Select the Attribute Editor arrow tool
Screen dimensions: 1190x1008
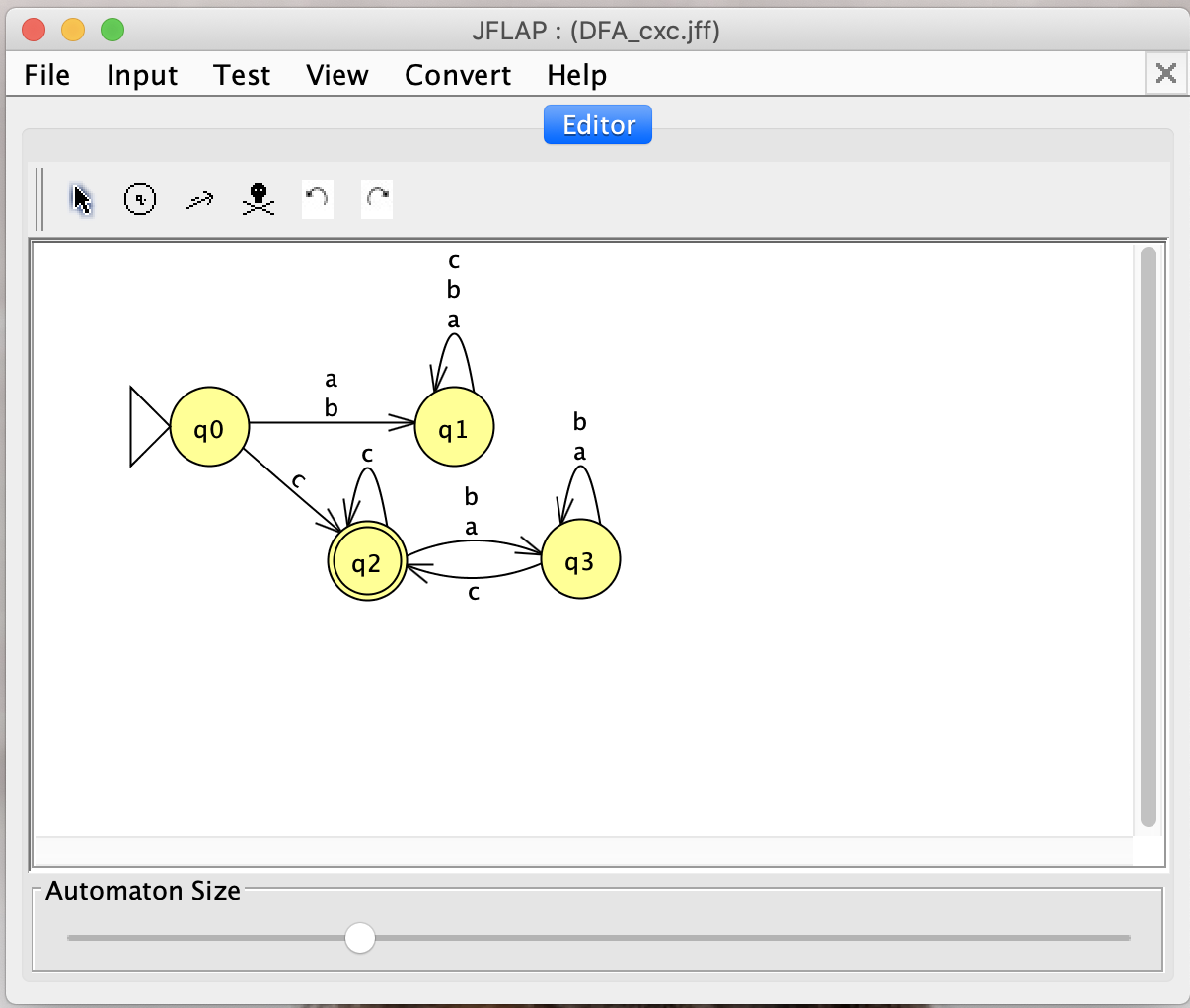click(x=82, y=200)
